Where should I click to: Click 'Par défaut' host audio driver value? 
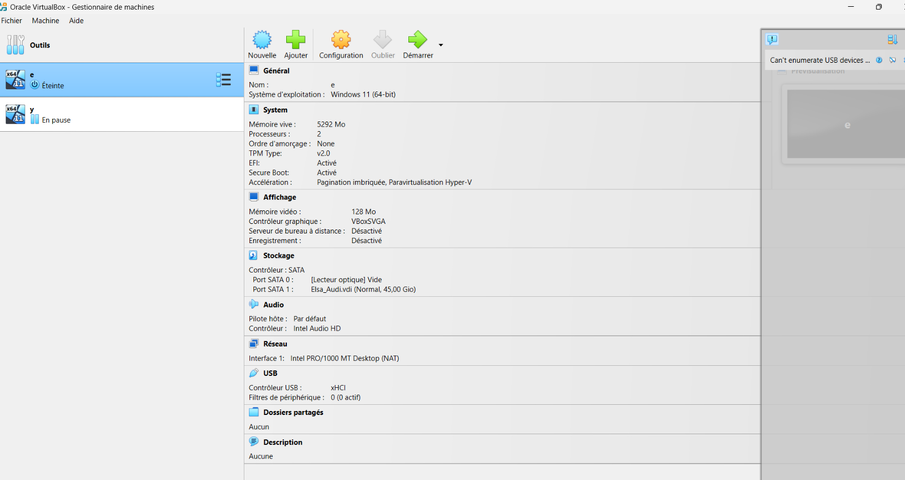[309, 318]
